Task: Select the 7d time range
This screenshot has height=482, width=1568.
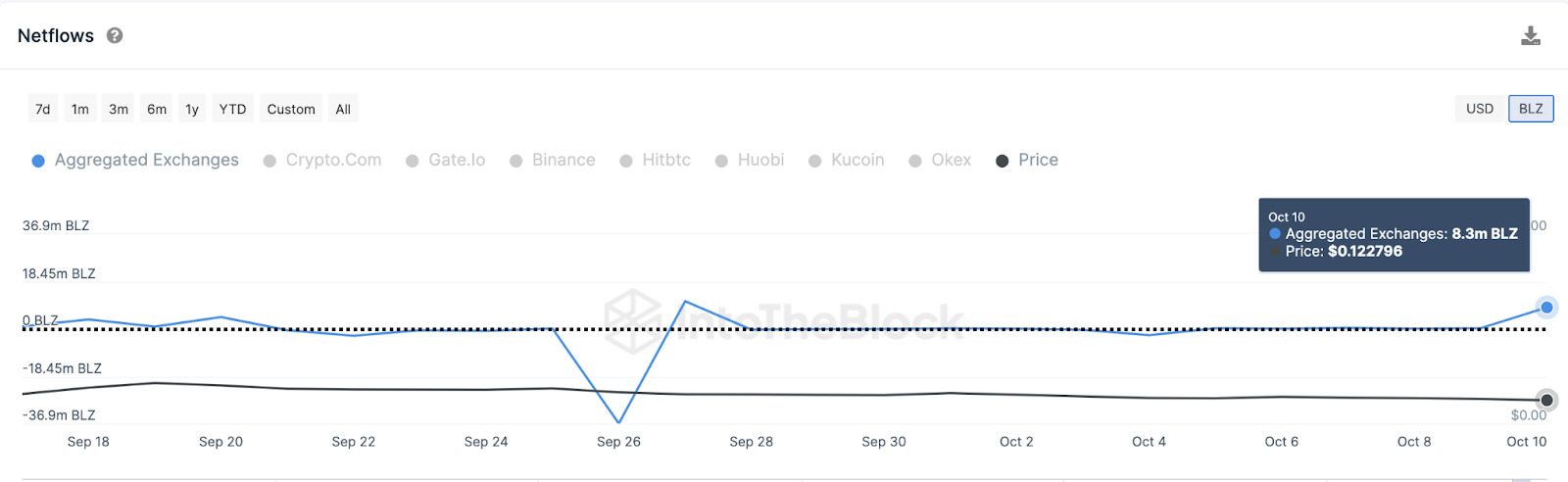Action: click(x=43, y=109)
